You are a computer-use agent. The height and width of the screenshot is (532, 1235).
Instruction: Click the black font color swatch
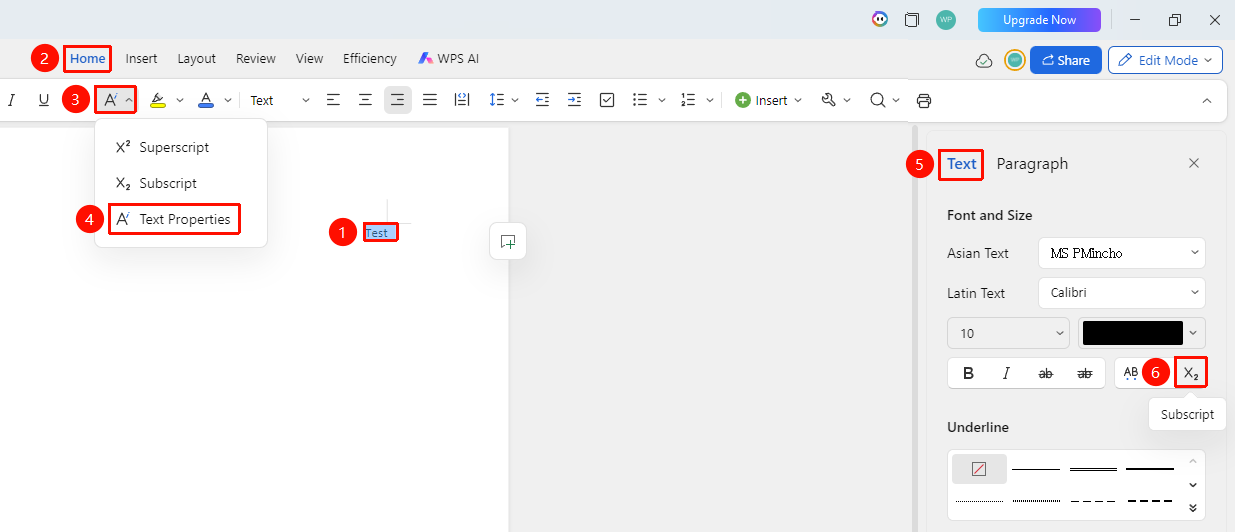(x=1133, y=333)
